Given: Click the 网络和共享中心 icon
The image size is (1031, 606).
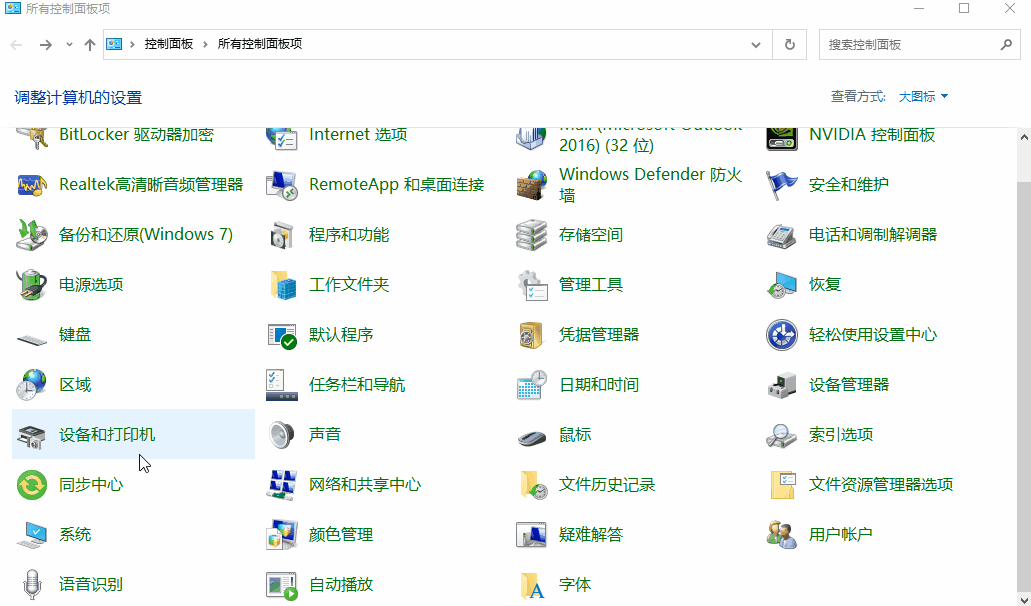Looking at the screenshot, I should click(281, 484).
